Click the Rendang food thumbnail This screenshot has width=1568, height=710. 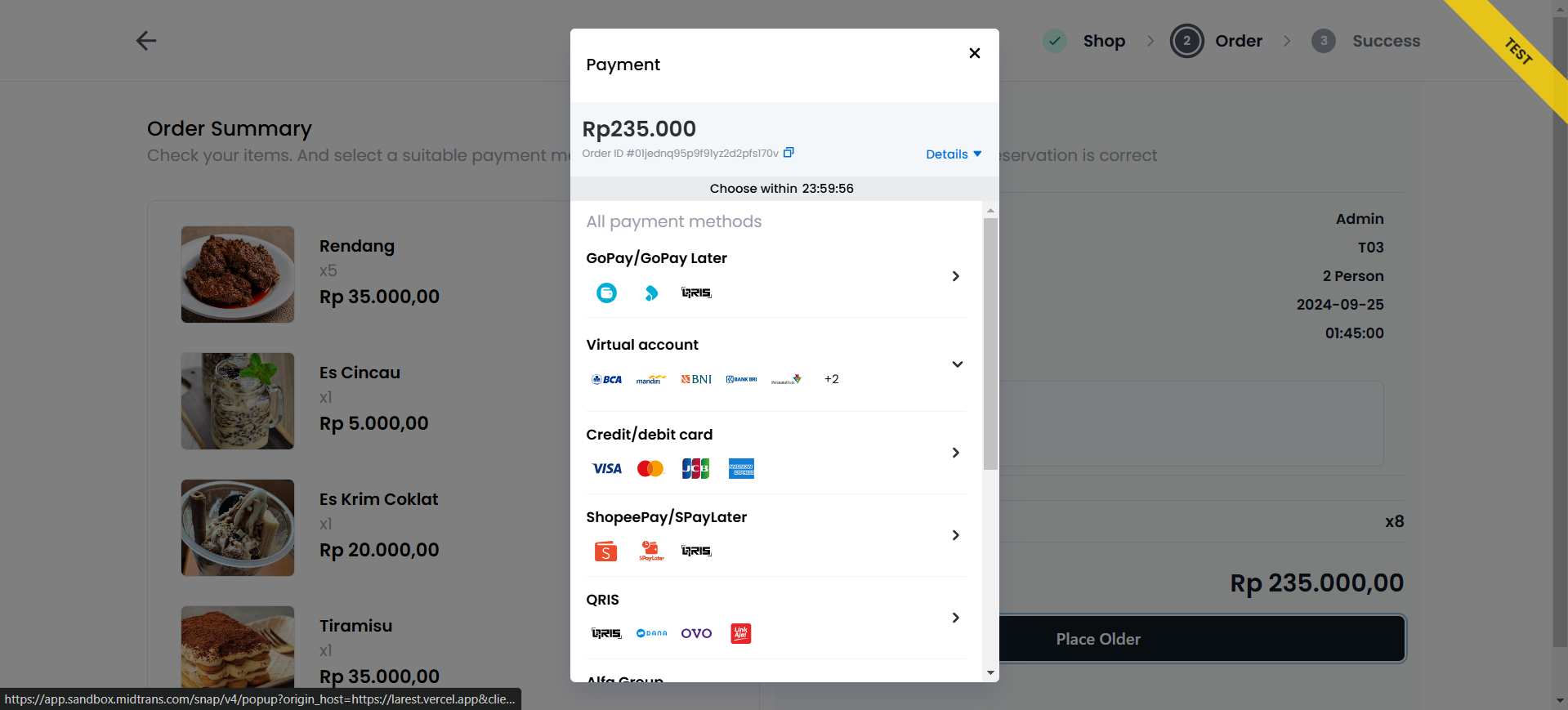pos(238,275)
